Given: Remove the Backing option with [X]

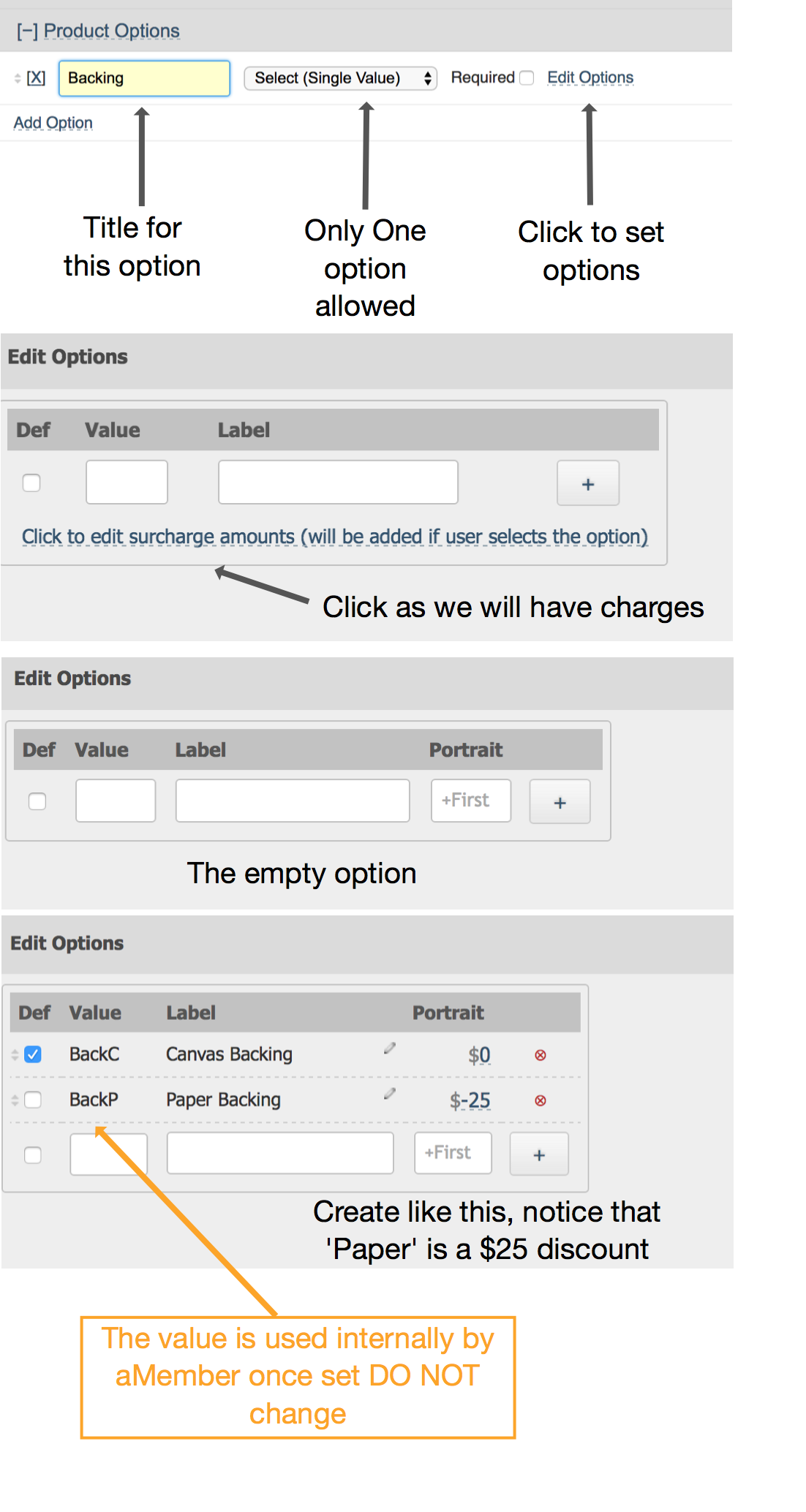Looking at the screenshot, I should click(x=36, y=78).
